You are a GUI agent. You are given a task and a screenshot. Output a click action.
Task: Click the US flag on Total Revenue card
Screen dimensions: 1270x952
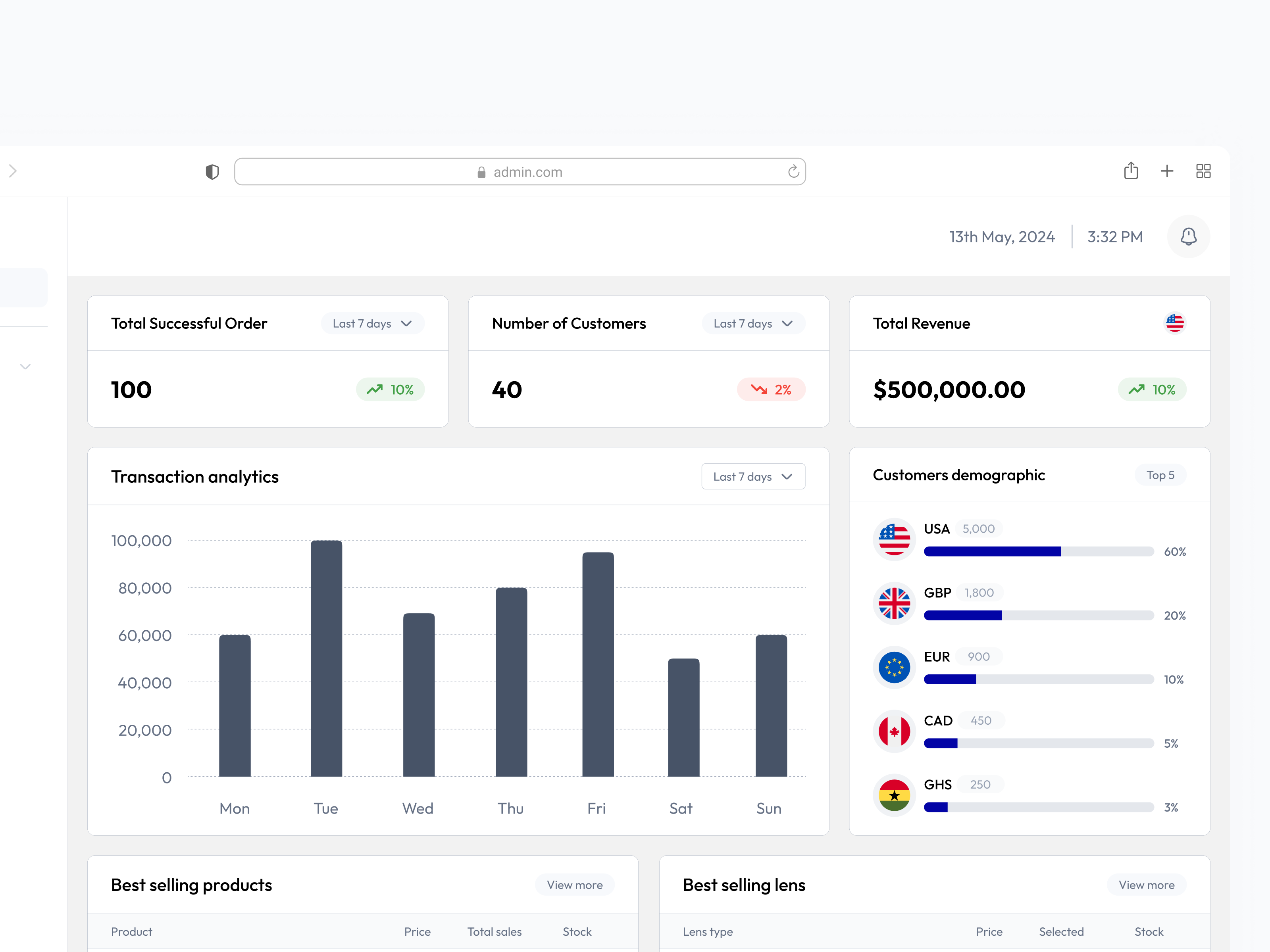coord(1175,323)
